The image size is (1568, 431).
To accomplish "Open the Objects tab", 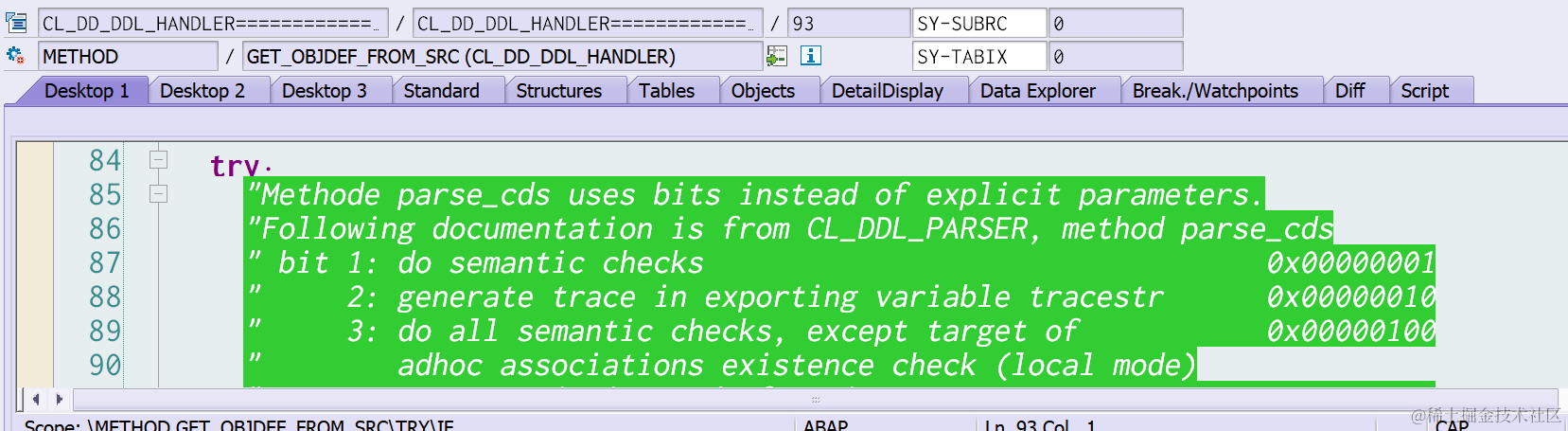I will 764,91.
